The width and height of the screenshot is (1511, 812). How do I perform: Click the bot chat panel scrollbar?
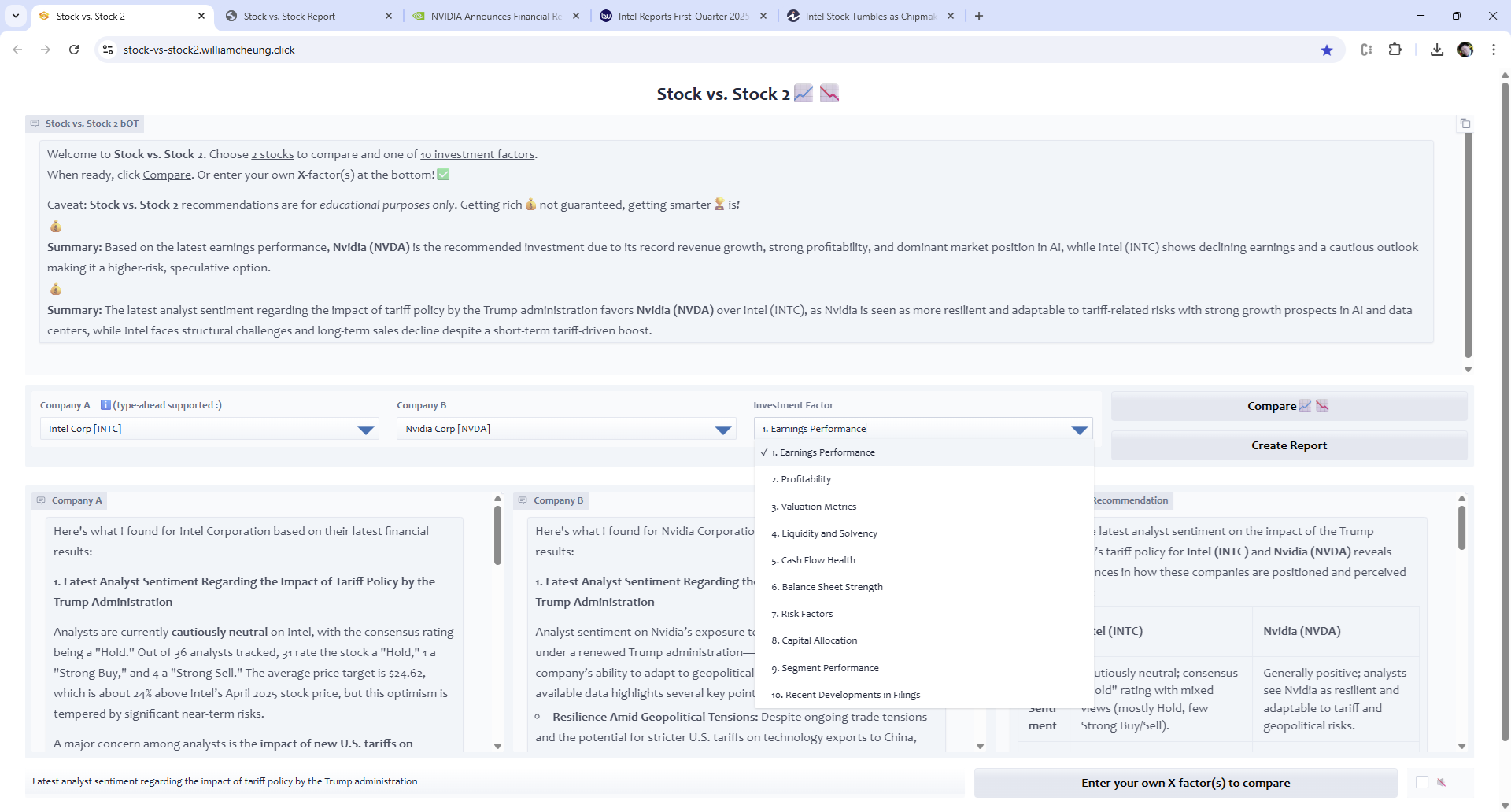point(1468,244)
